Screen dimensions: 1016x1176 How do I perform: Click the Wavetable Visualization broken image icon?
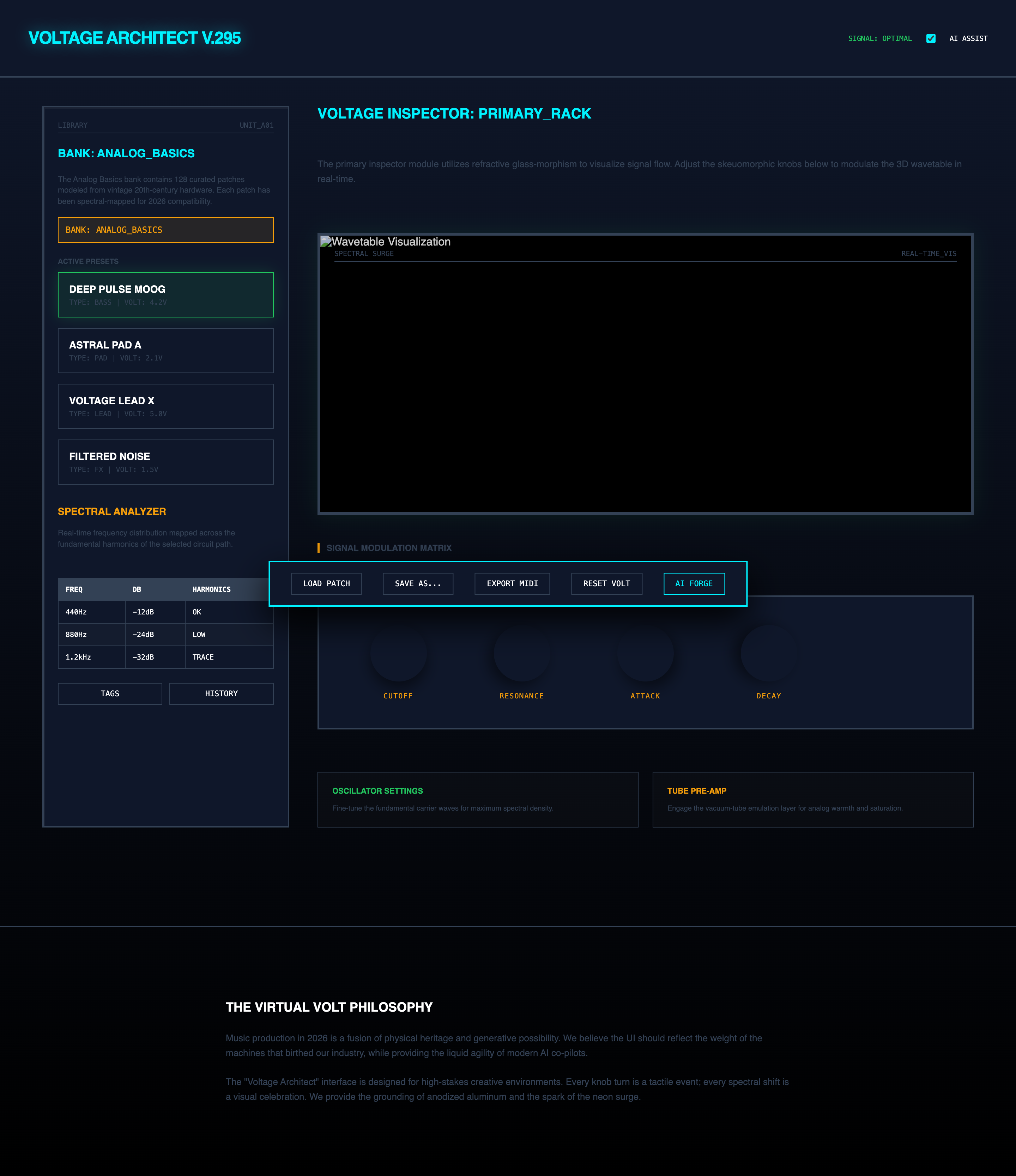pyautogui.click(x=326, y=242)
